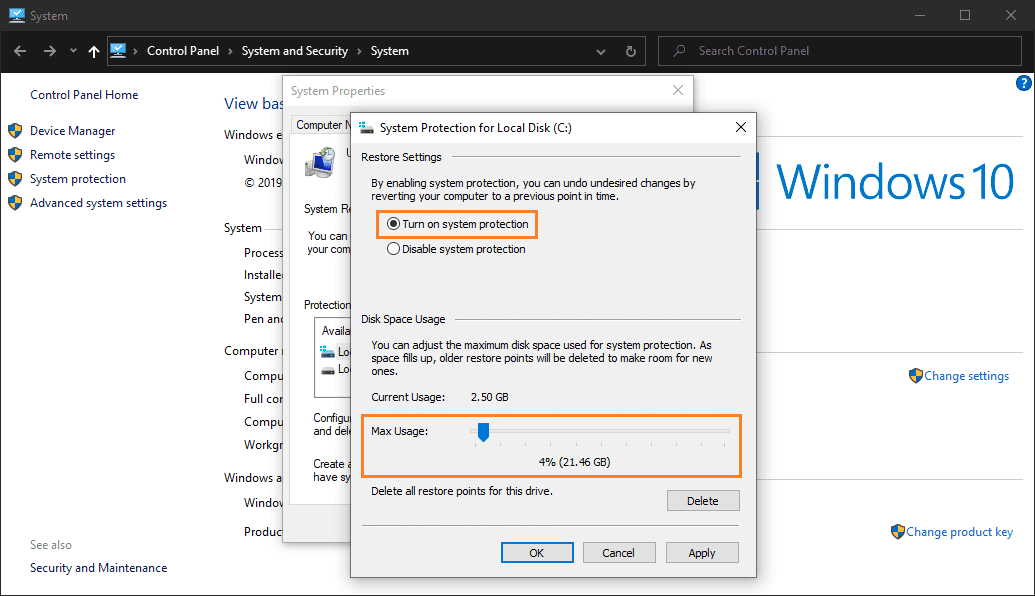Go up one level with up arrow

point(94,51)
